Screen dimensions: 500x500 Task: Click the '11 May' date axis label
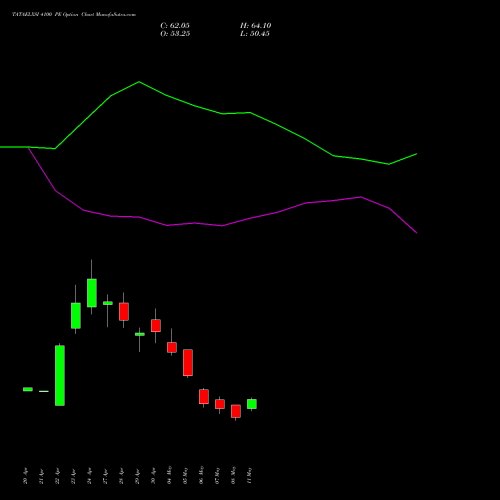(x=250, y=475)
